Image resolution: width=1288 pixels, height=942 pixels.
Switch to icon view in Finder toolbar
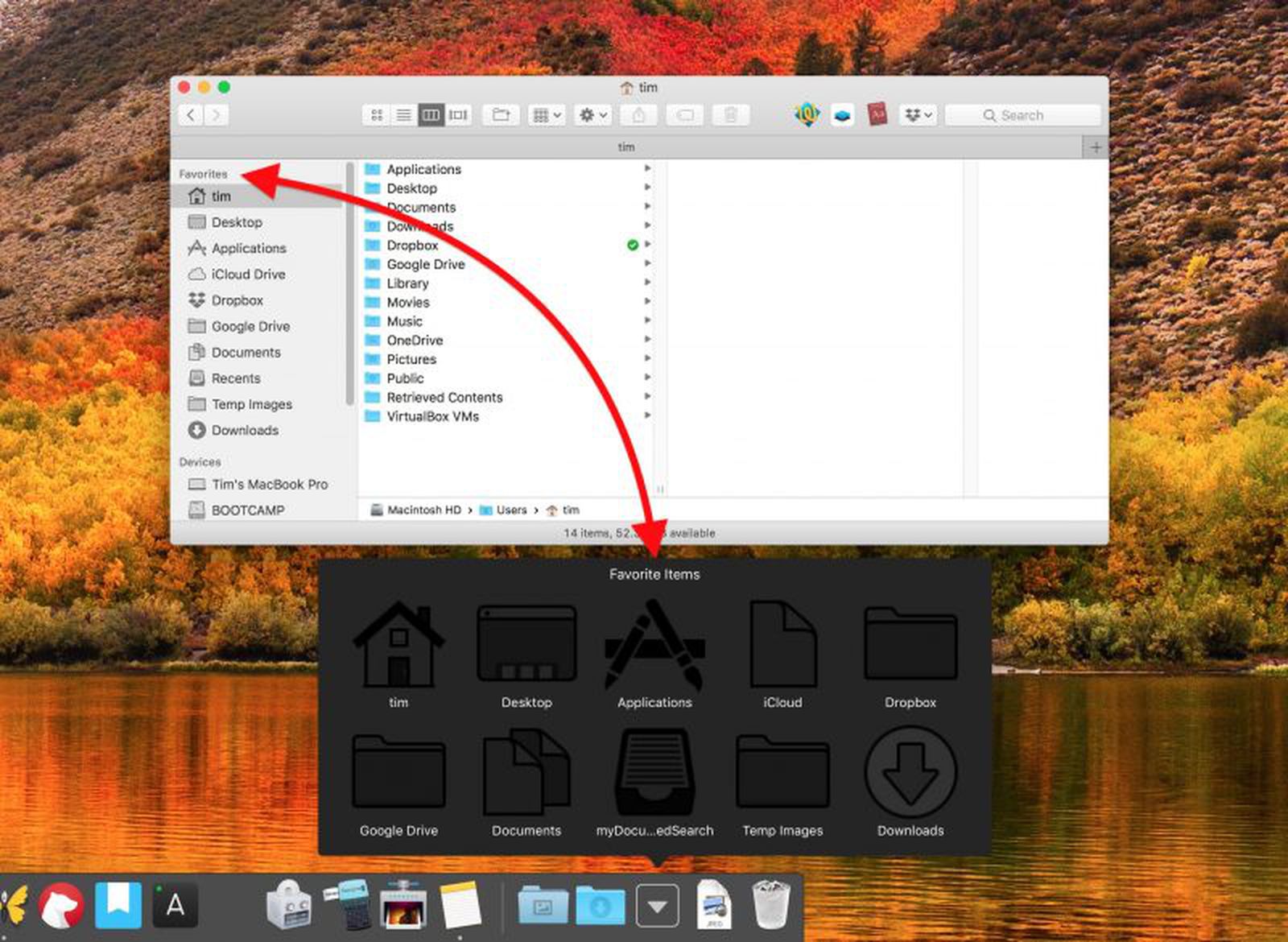click(x=375, y=114)
